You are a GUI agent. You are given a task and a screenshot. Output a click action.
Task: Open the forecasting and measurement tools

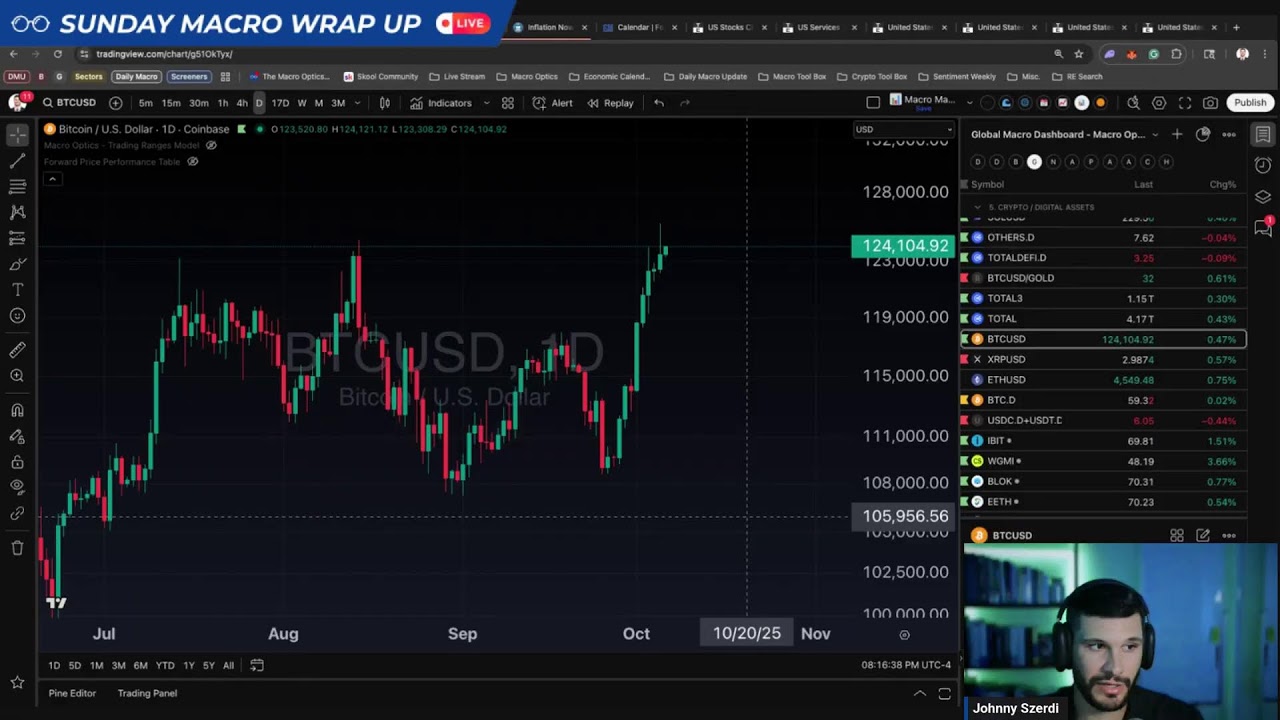pyautogui.click(x=17, y=238)
